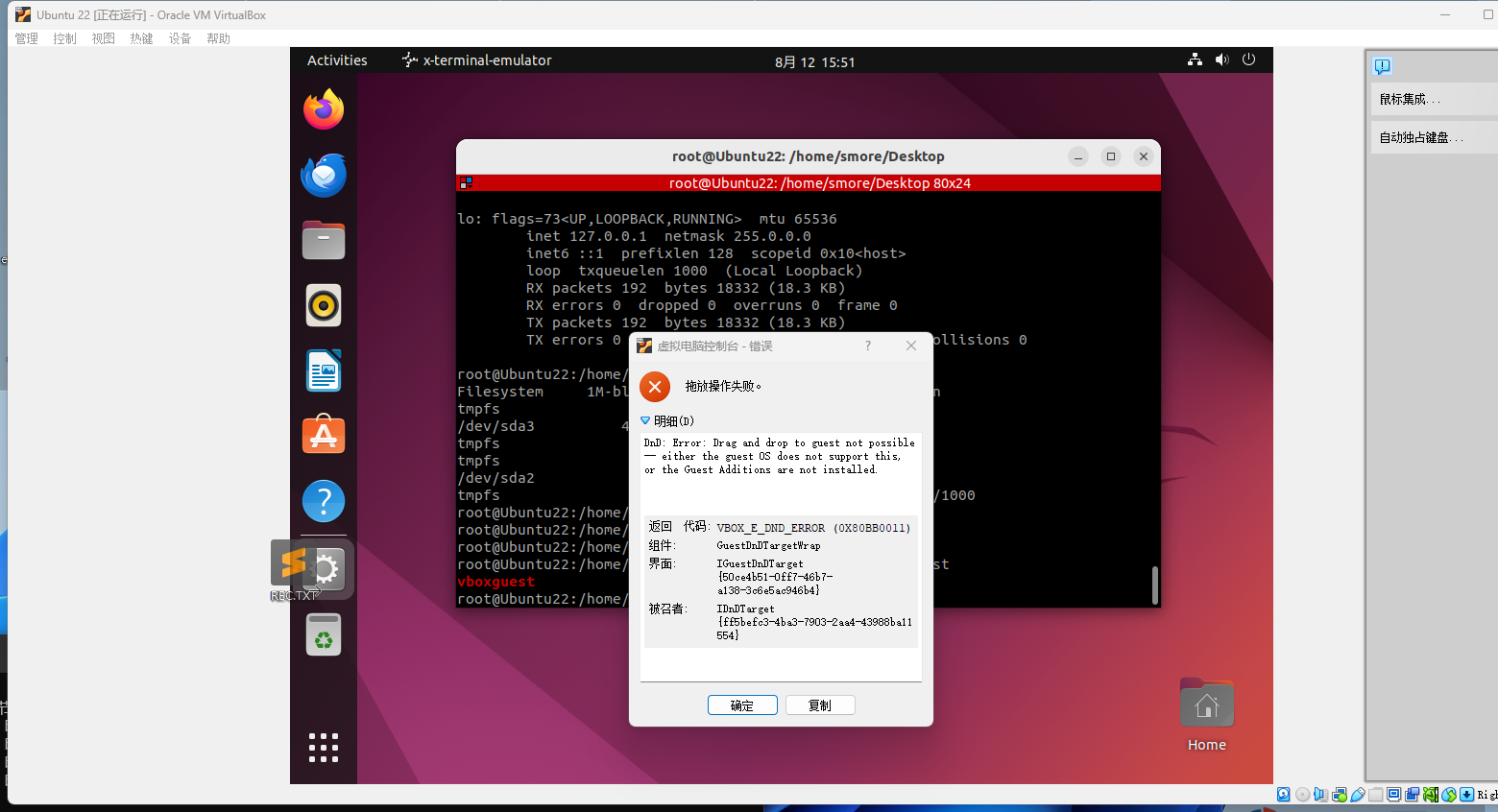Click the hard disk activity status icon
Screen dimensions: 1498x812
click(1284, 795)
